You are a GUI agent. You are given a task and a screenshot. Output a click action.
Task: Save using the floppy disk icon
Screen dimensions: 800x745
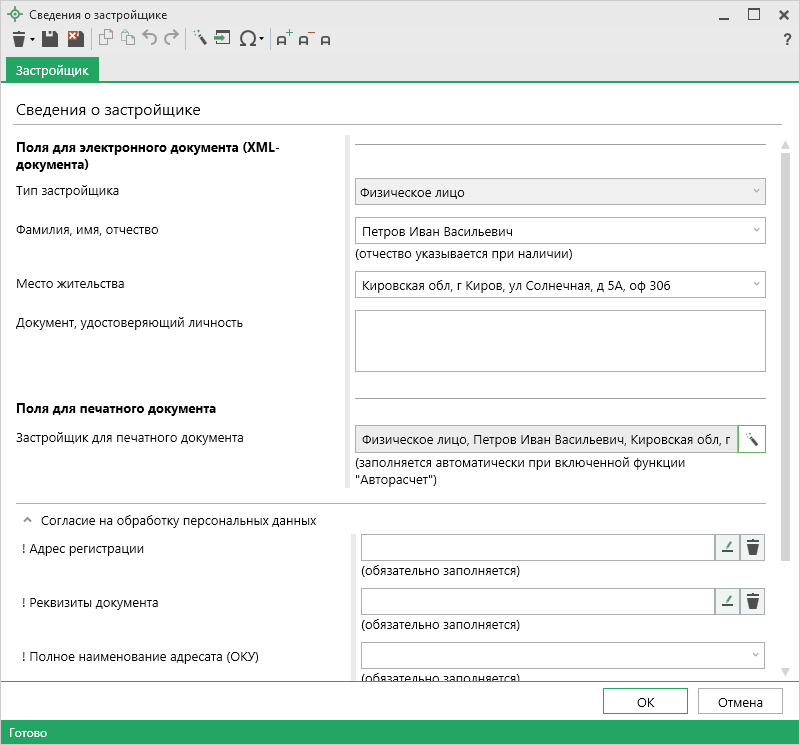click(50, 39)
